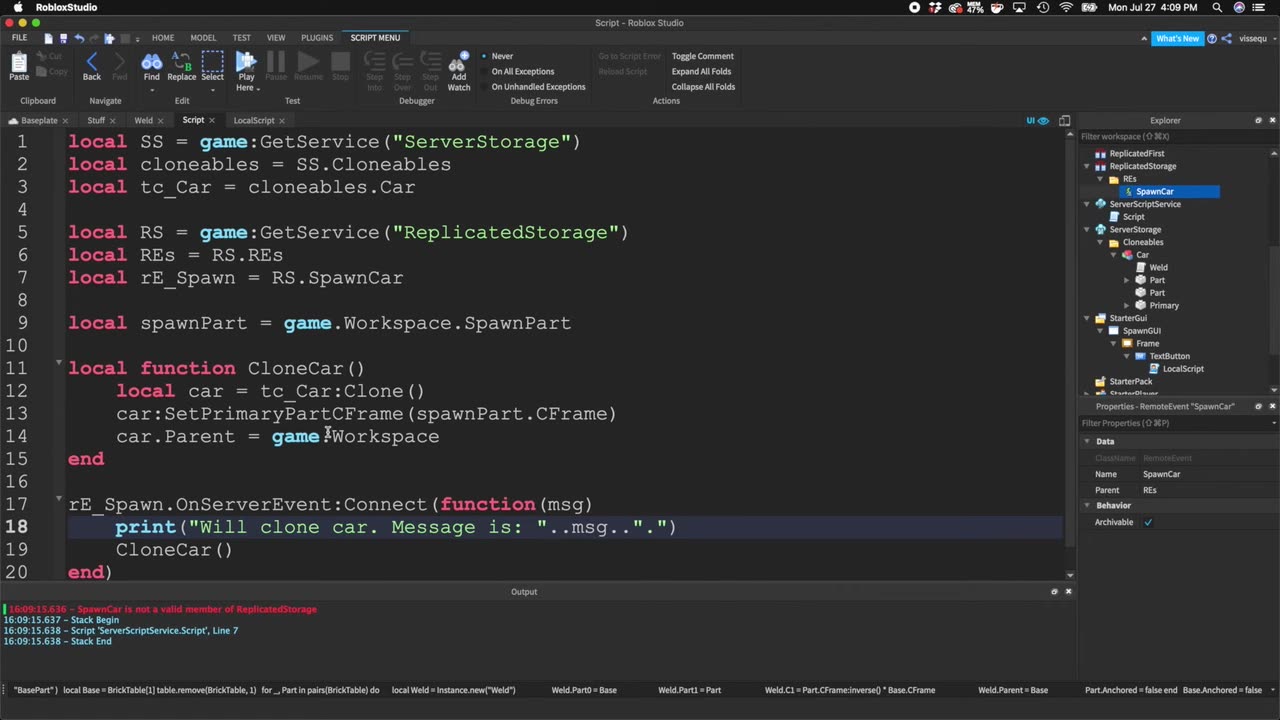Image resolution: width=1280 pixels, height=720 pixels.
Task: Click the What's New button
Action: 1177,38
